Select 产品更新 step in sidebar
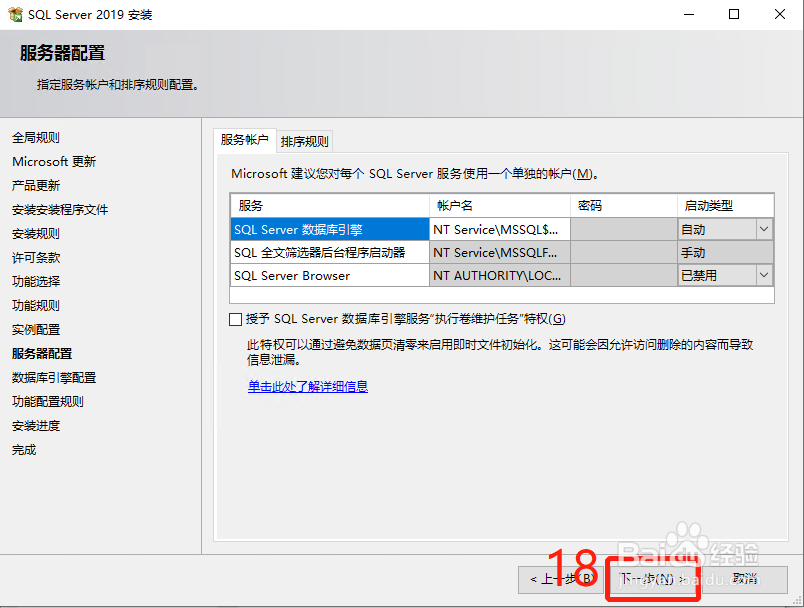The width and height of the screenshot is (804, 608). (36, 186)
